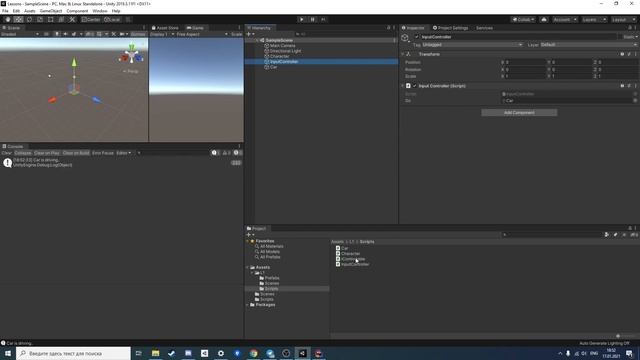Open custom editor tools icon
Screen dimensions: 640x360
[72, 19]
